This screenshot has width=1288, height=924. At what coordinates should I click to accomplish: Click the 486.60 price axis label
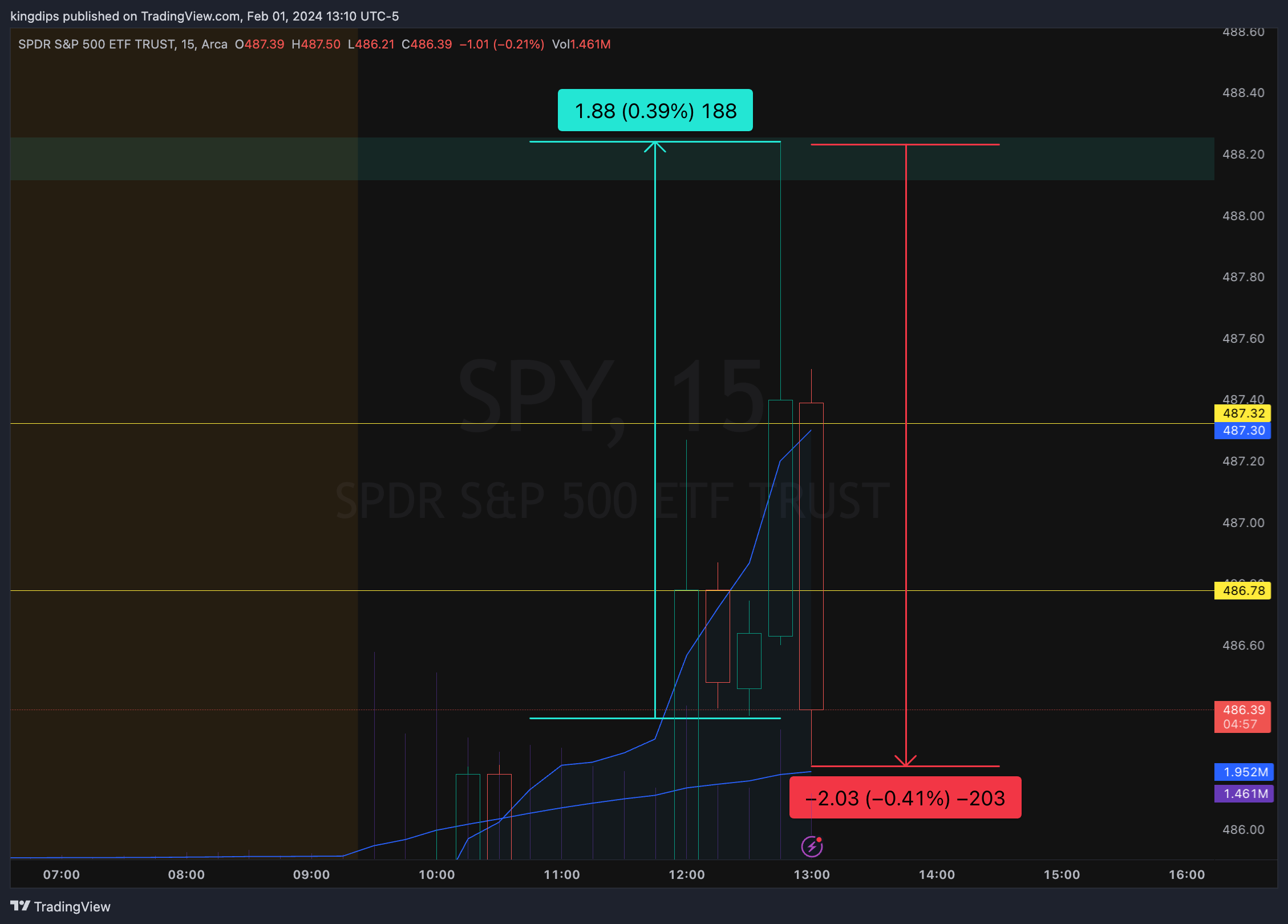coord(1243,645)
